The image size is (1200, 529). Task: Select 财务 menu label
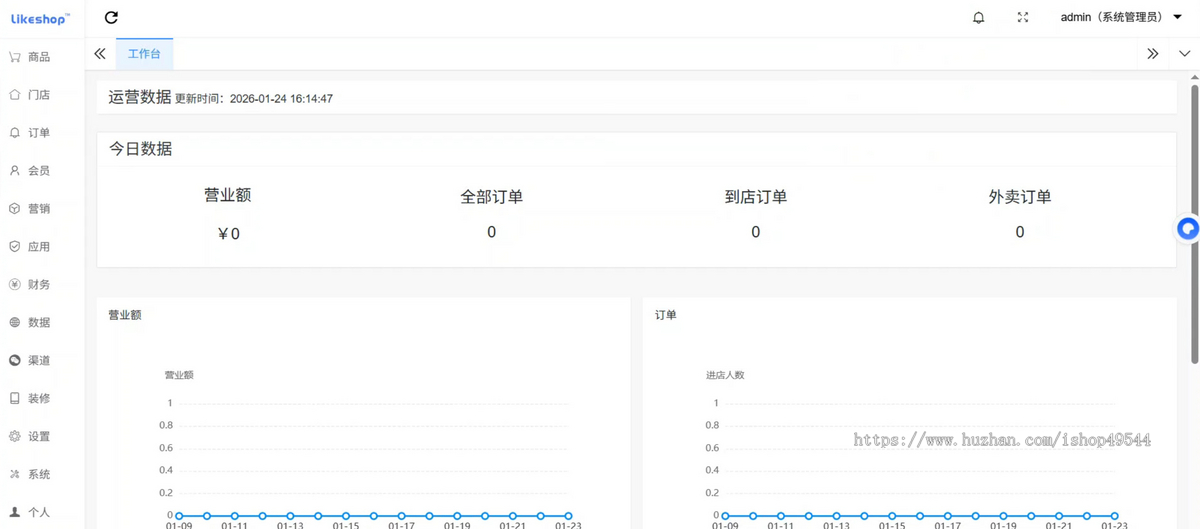[39, 285]
